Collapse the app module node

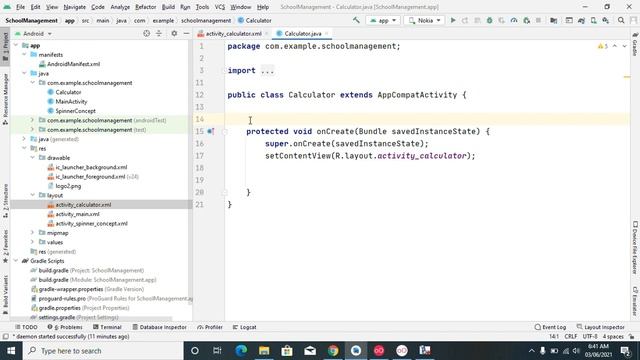coord(16,45)
